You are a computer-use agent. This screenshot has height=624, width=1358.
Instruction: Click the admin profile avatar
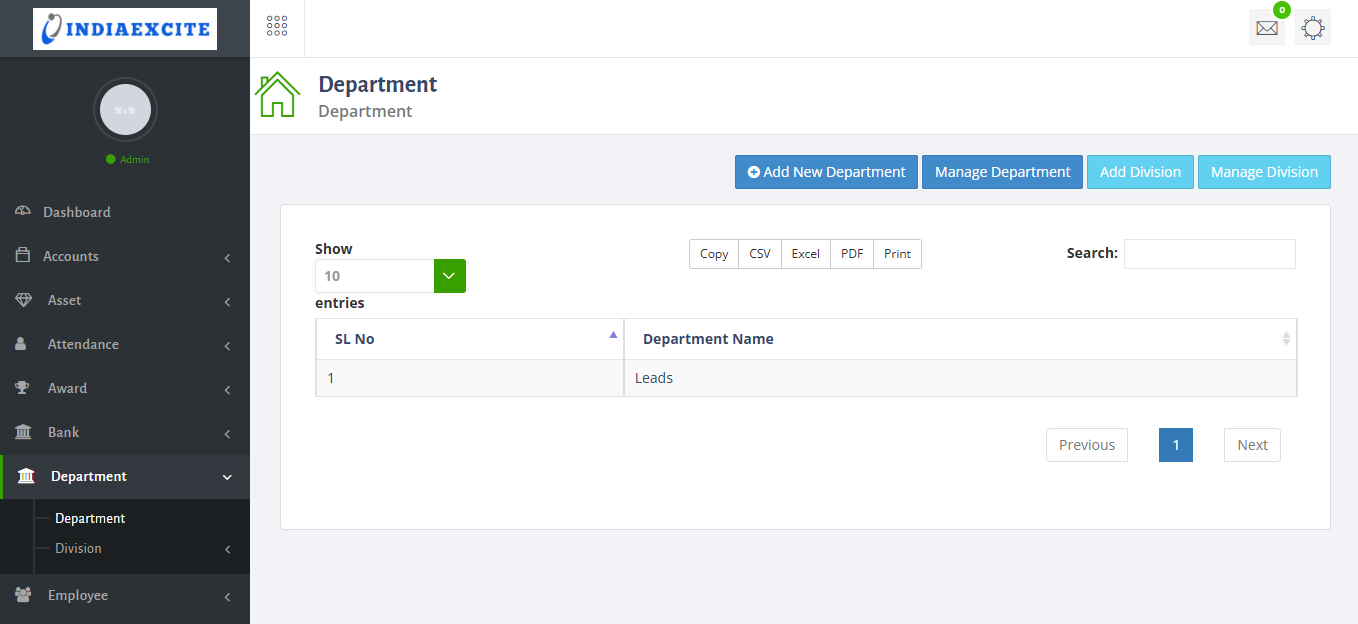(125, 110)
